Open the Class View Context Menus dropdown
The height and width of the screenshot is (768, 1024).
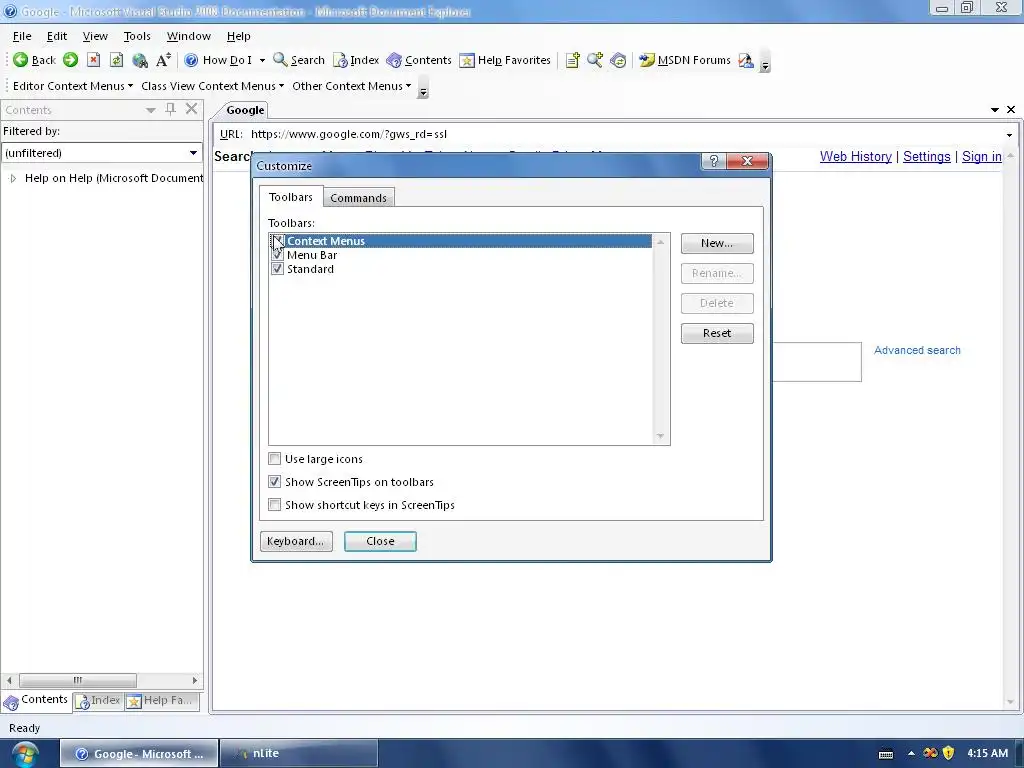pos(212,86)
